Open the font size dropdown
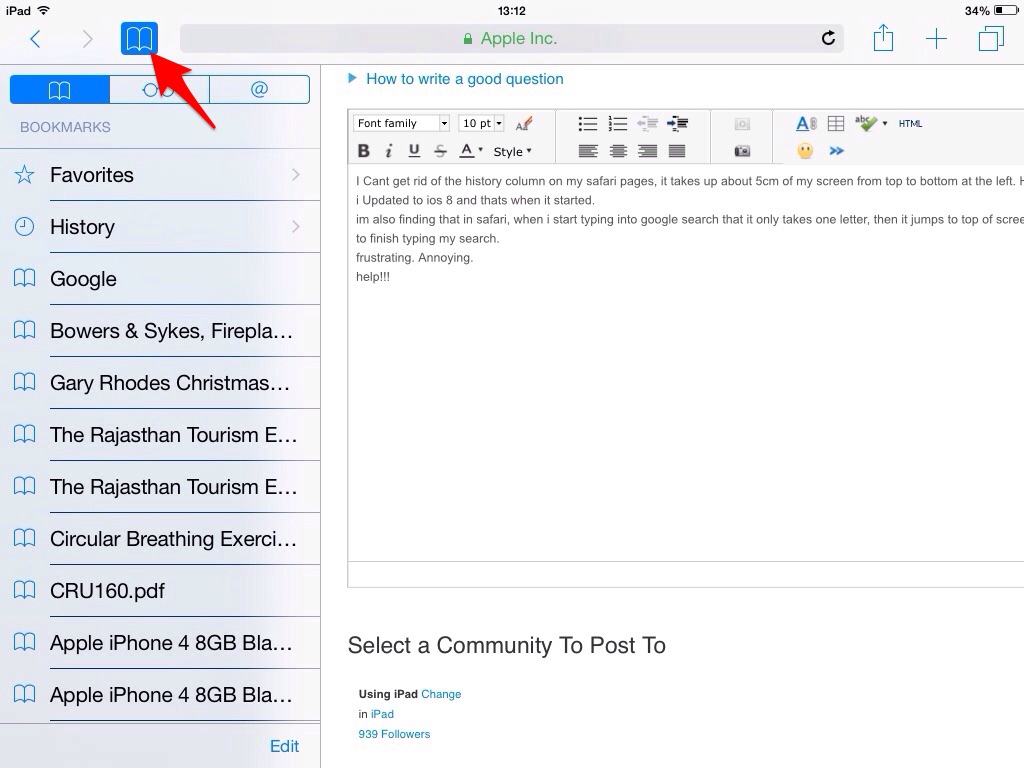The width and height of the screenshot is (1024, 768). (480, 123)
